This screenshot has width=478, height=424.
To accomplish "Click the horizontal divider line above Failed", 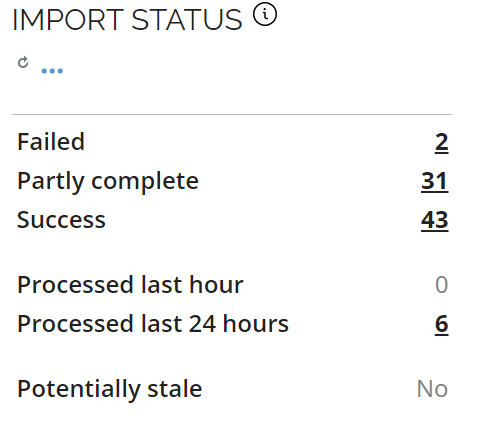I will pyautogui.click(x=232, y=114).
